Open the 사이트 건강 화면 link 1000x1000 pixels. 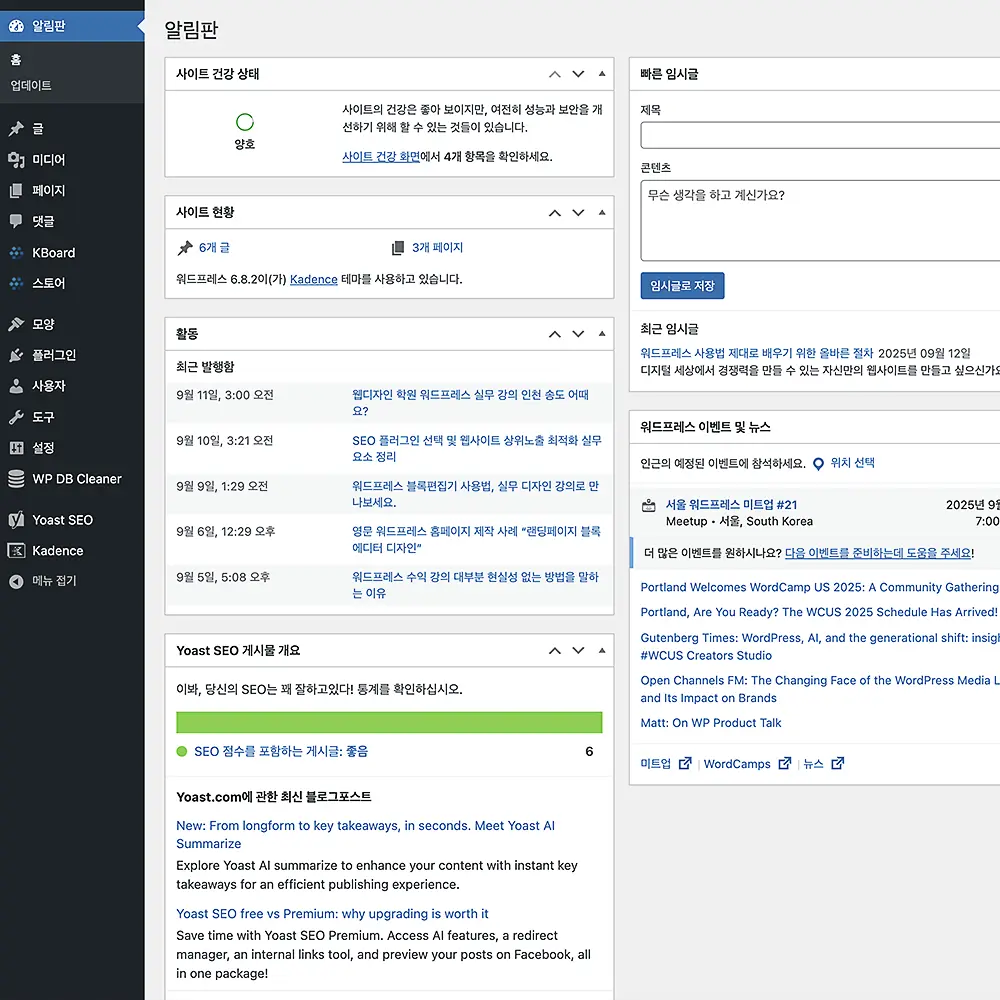[x=381, y=157]
